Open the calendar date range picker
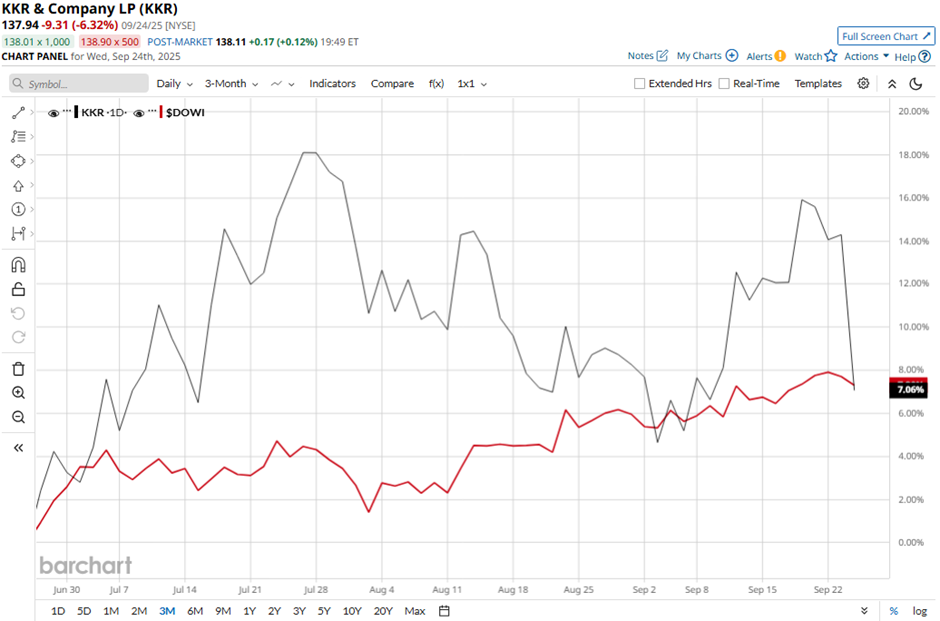 (444, 611)
